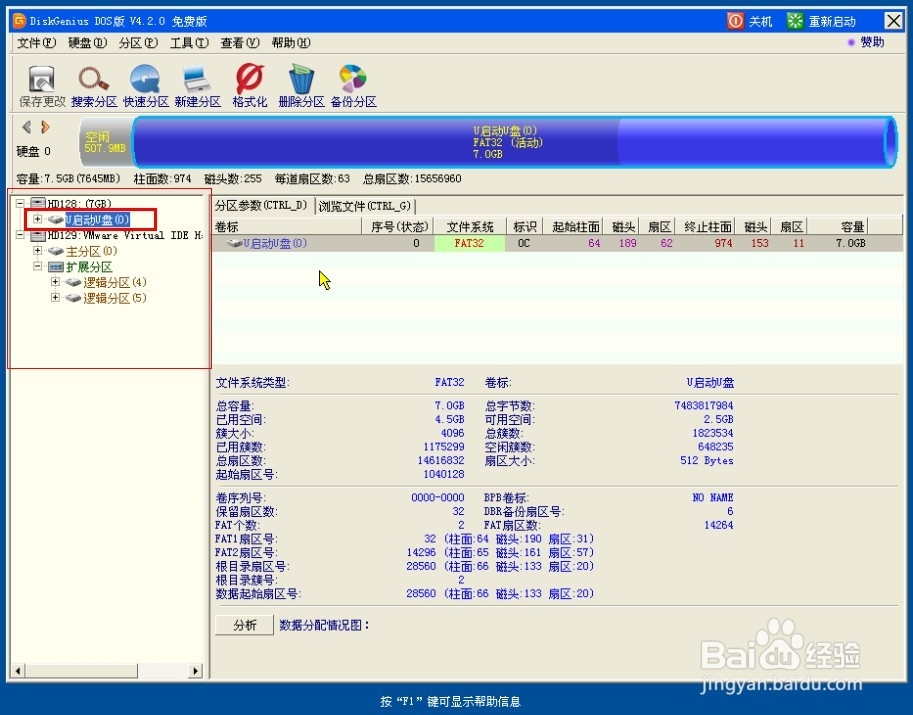Expand the 主分区(0) tree node

click(x=37, y=251)
